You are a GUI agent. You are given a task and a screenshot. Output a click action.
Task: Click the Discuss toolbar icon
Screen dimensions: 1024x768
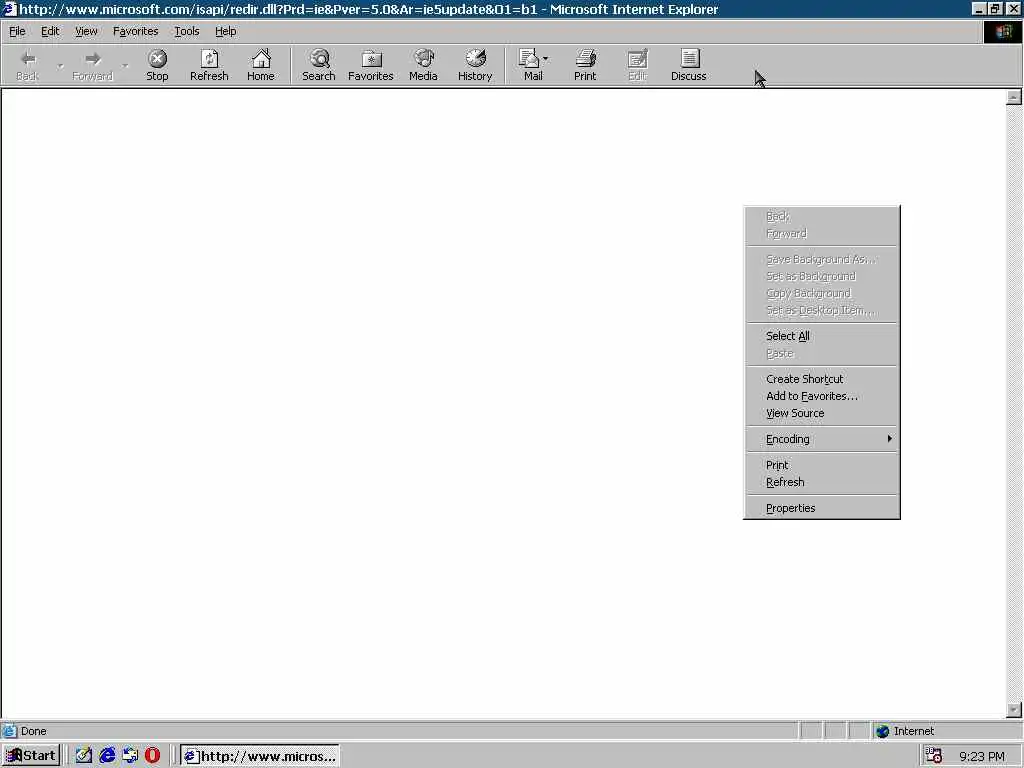pyautogui.click(x=689, y=59)
